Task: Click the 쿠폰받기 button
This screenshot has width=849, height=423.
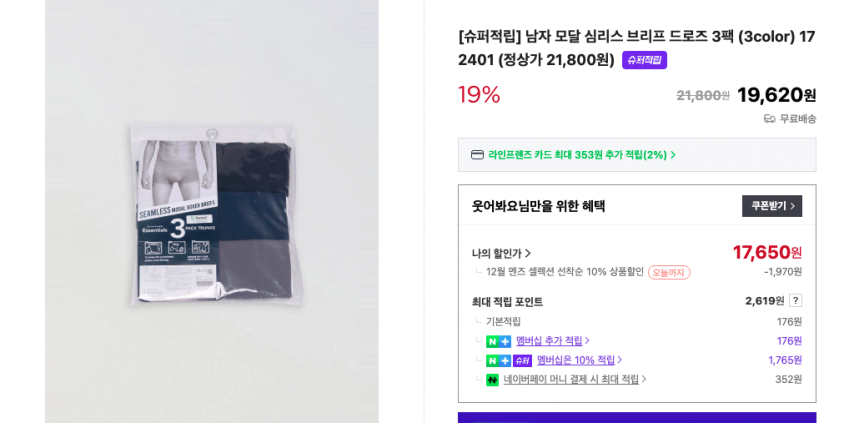Action: point(772,206)
